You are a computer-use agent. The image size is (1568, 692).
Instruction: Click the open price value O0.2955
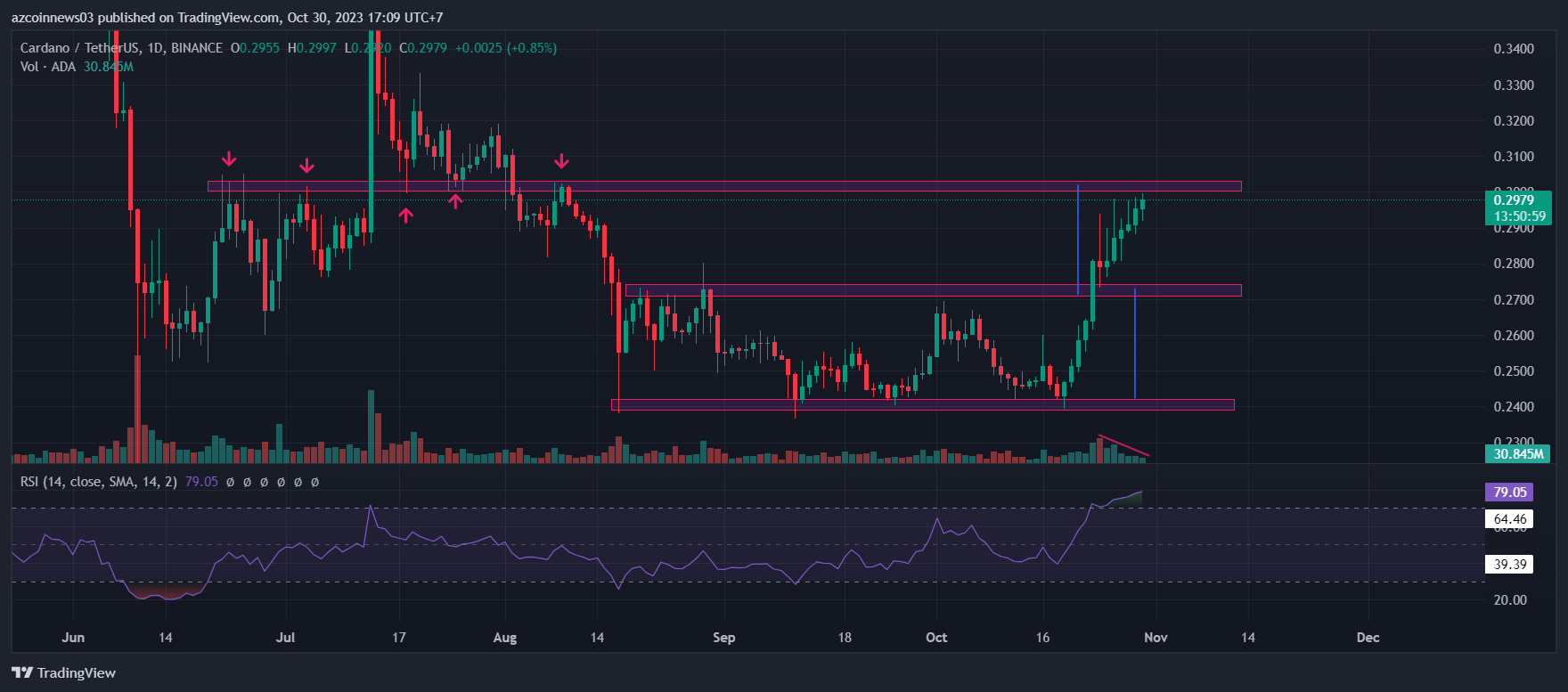(255, 48)
